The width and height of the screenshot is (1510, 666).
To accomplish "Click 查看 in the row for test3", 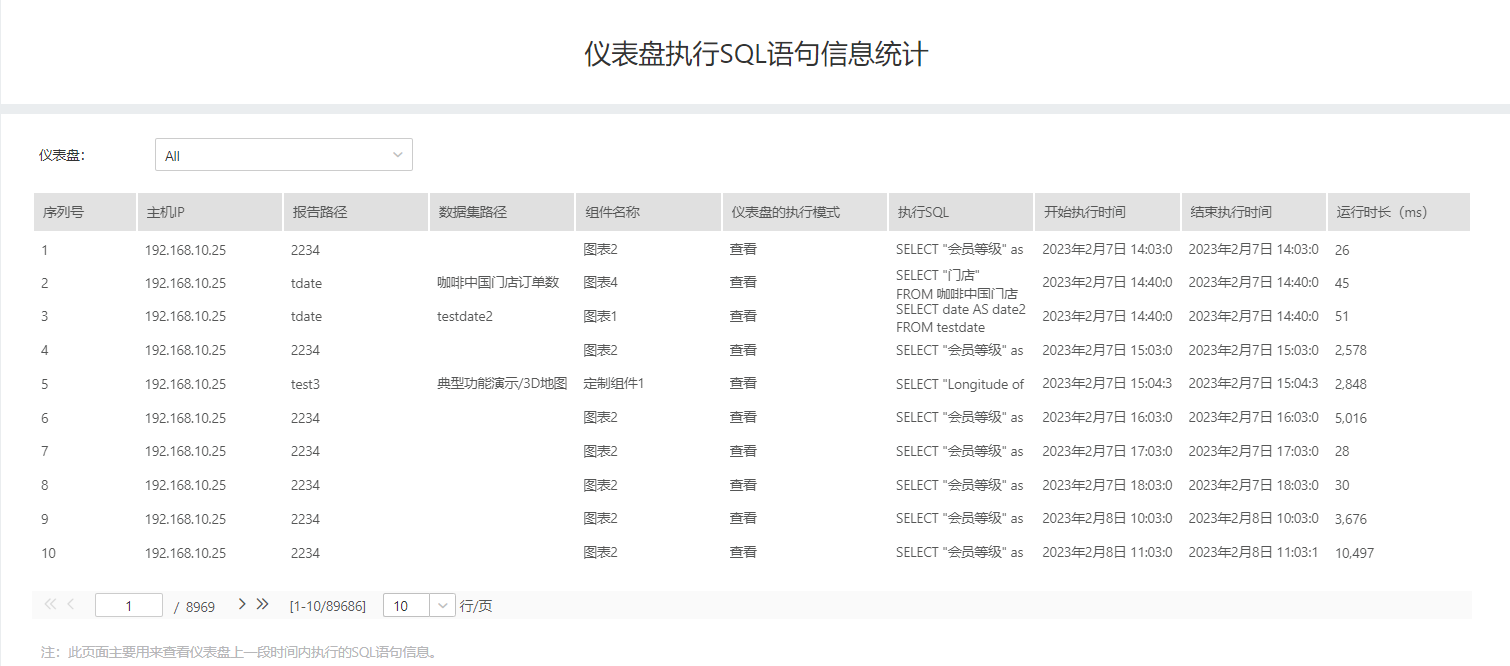I will (x=743, y=383).
